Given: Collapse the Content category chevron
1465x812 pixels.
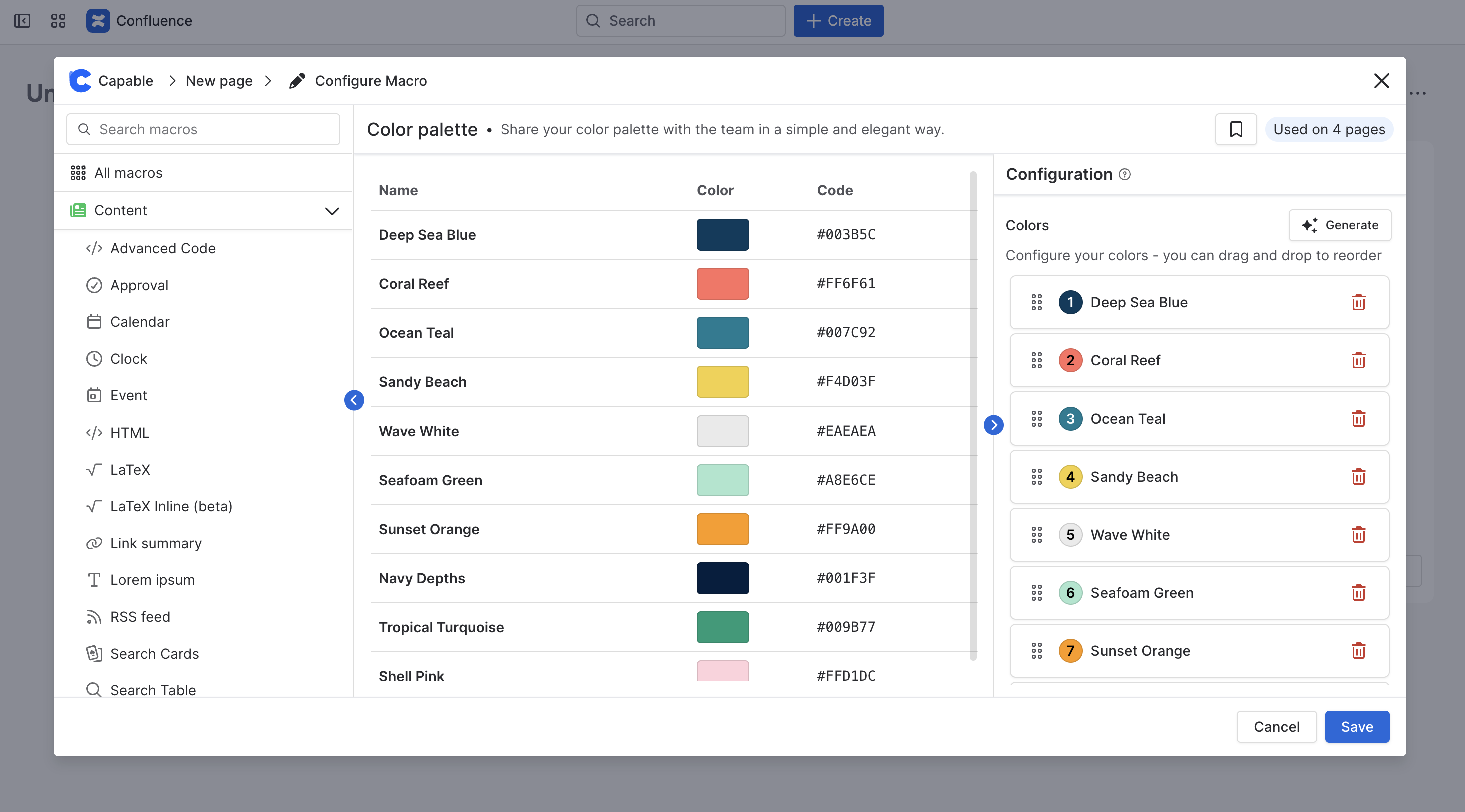Looking at the screenshot, I should click(x=332, y=211).
